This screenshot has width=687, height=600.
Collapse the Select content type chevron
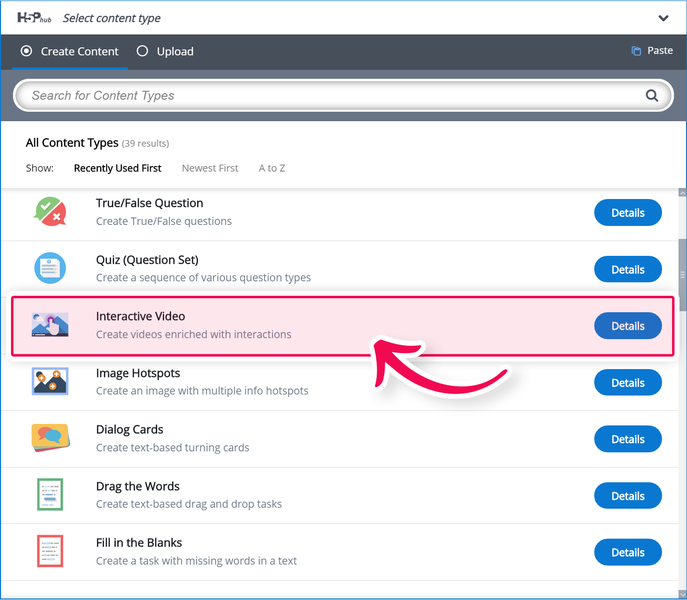point(663,18)
